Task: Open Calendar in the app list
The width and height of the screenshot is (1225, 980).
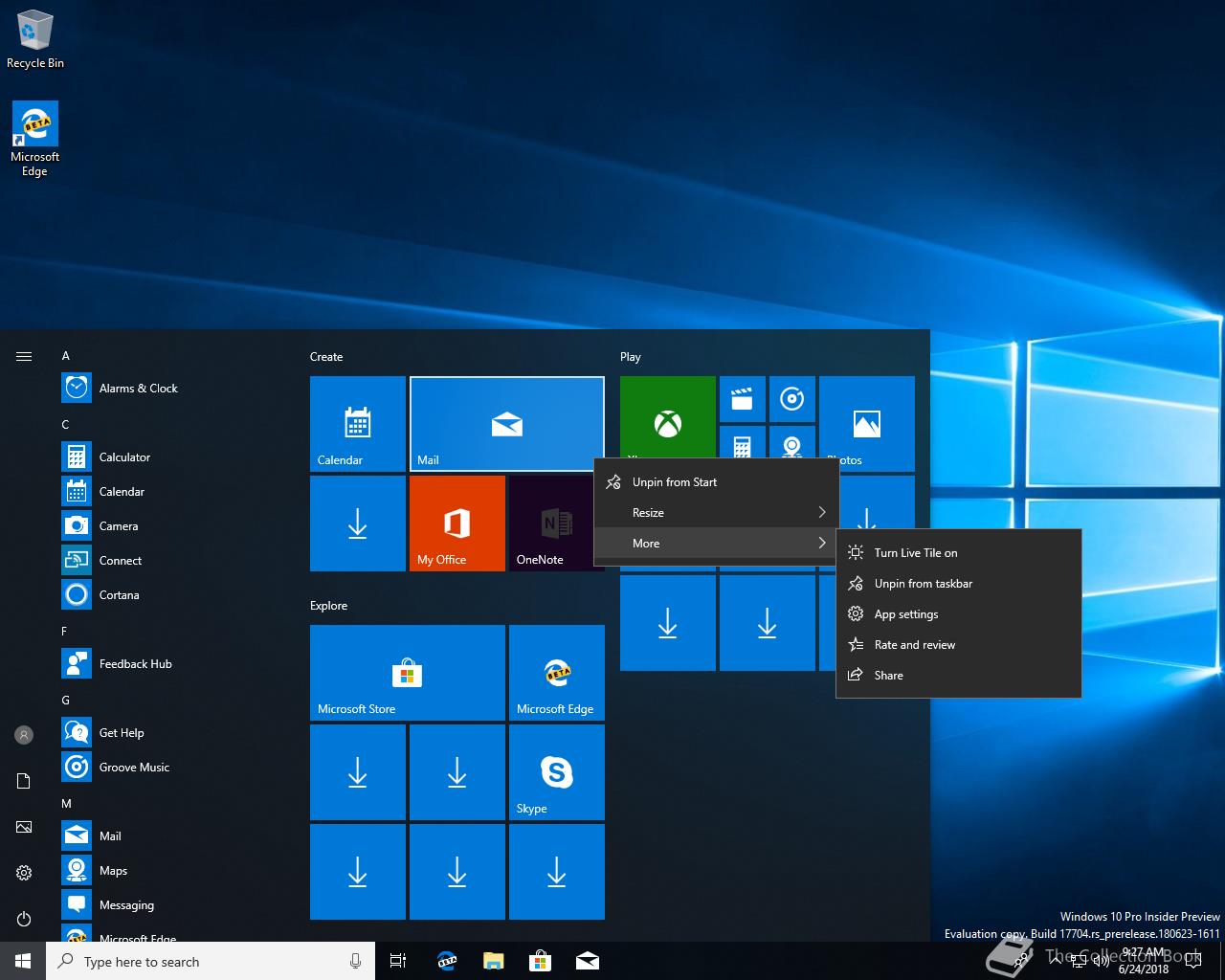Action: [x=172, y=492]
